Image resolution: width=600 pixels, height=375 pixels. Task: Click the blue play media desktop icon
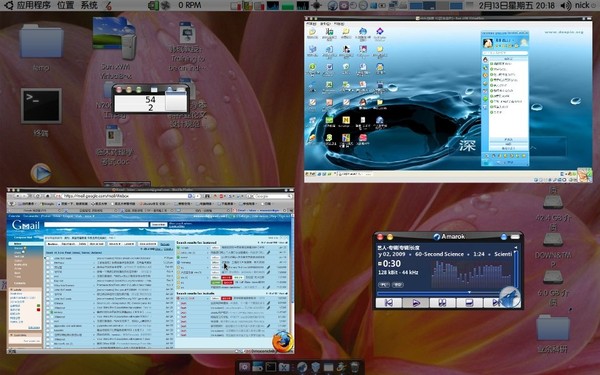click(41, 173)
